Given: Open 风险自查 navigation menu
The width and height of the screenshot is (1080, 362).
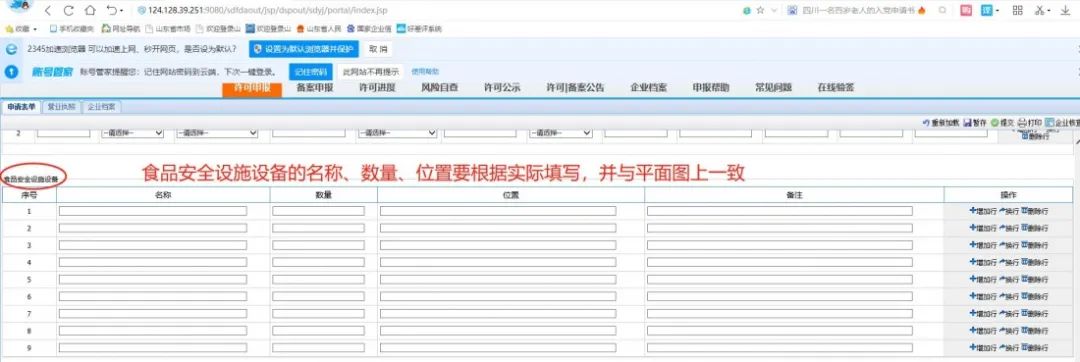Looking at the screenshot, I should [x=439, y=88].
